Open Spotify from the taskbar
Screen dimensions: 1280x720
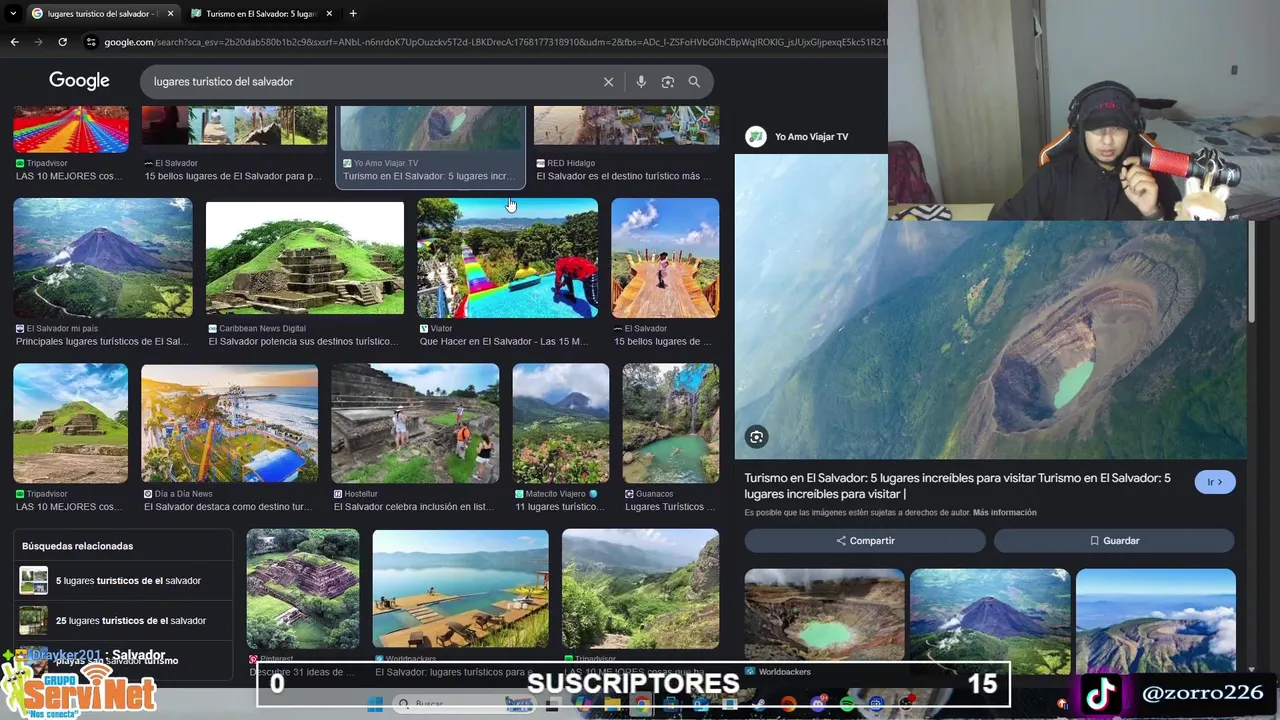[847, 705]
